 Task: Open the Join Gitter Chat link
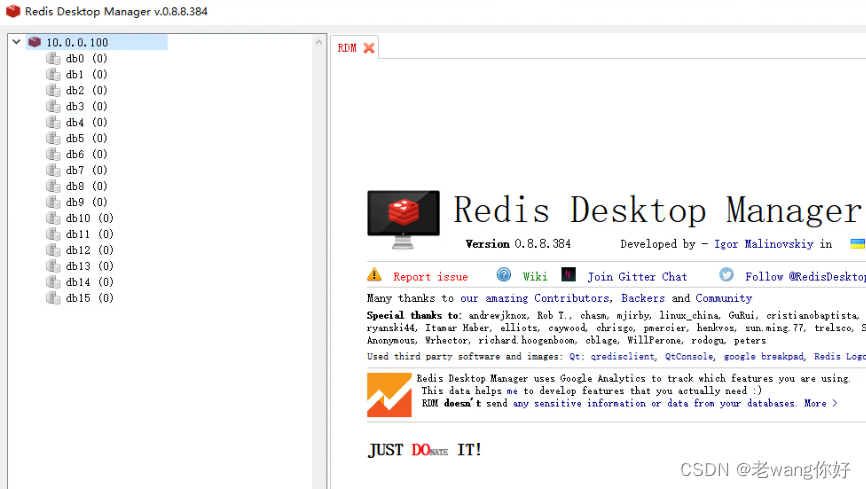[x=637, y=277]
